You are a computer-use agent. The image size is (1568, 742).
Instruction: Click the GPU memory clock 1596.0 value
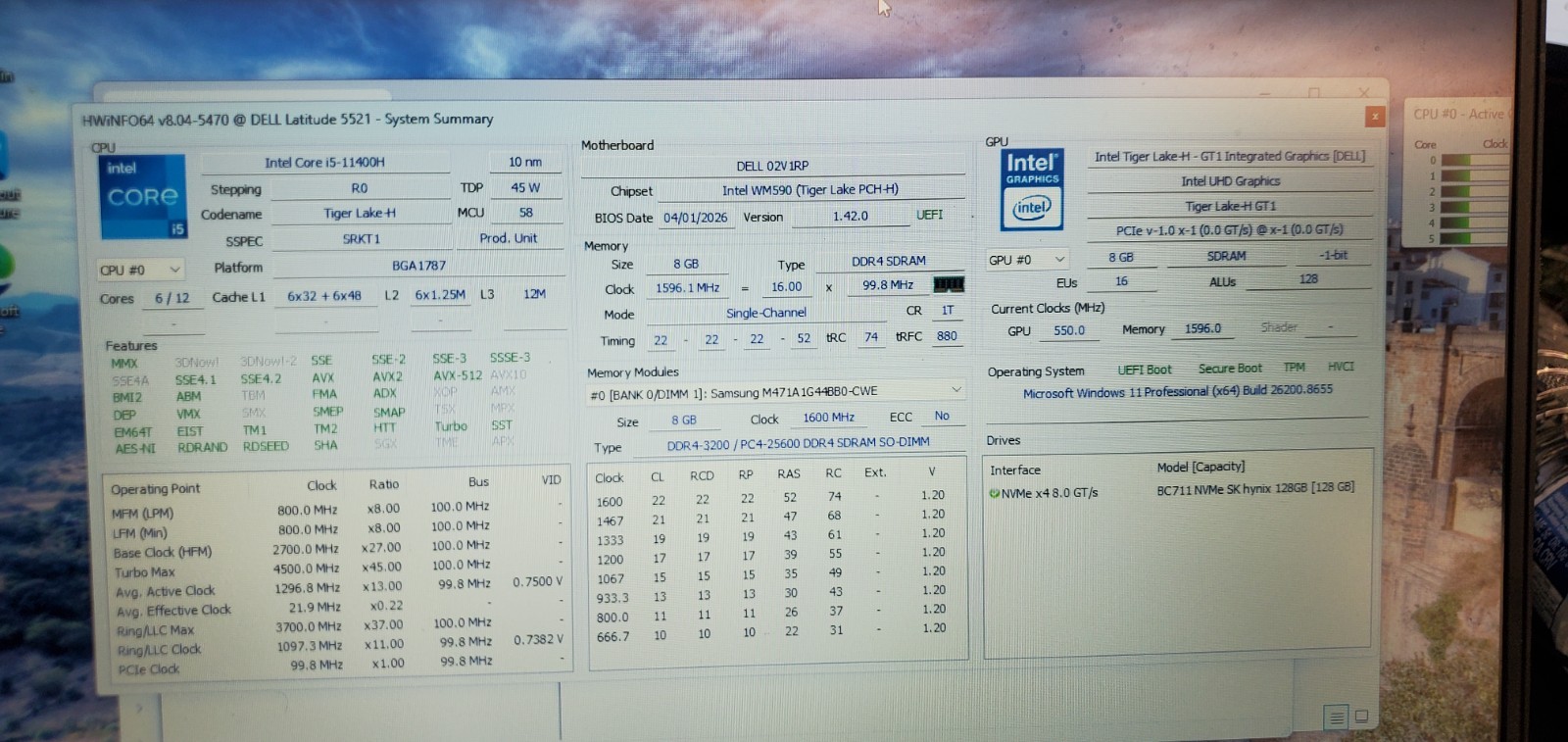pyautogui.click(x=1202, y=328)
